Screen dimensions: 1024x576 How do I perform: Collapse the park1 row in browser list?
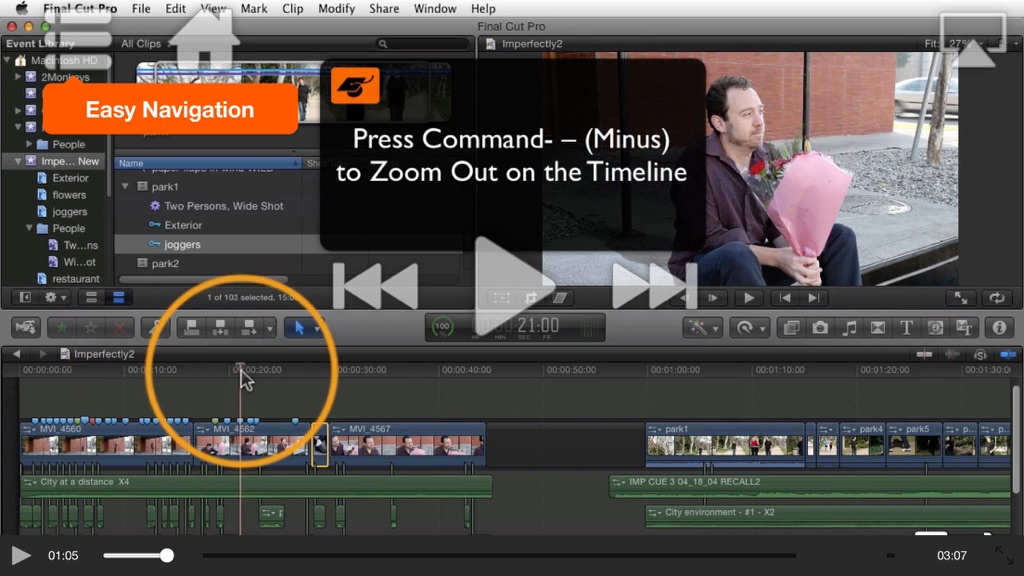coord(125,187)
